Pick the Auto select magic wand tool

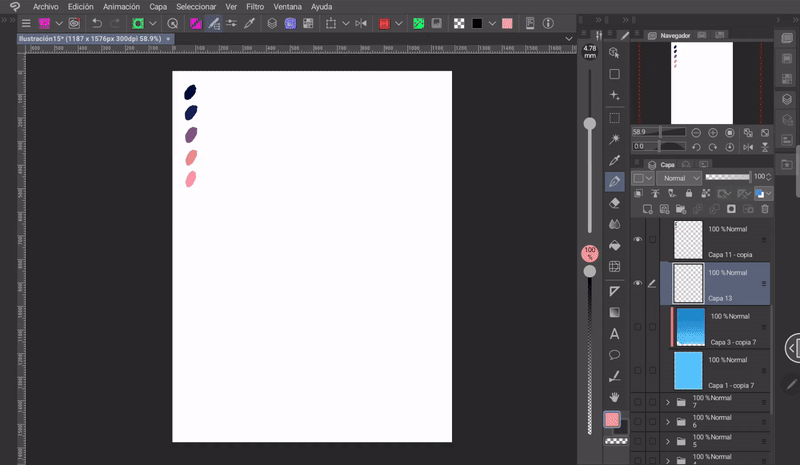(x=615, y=139)
